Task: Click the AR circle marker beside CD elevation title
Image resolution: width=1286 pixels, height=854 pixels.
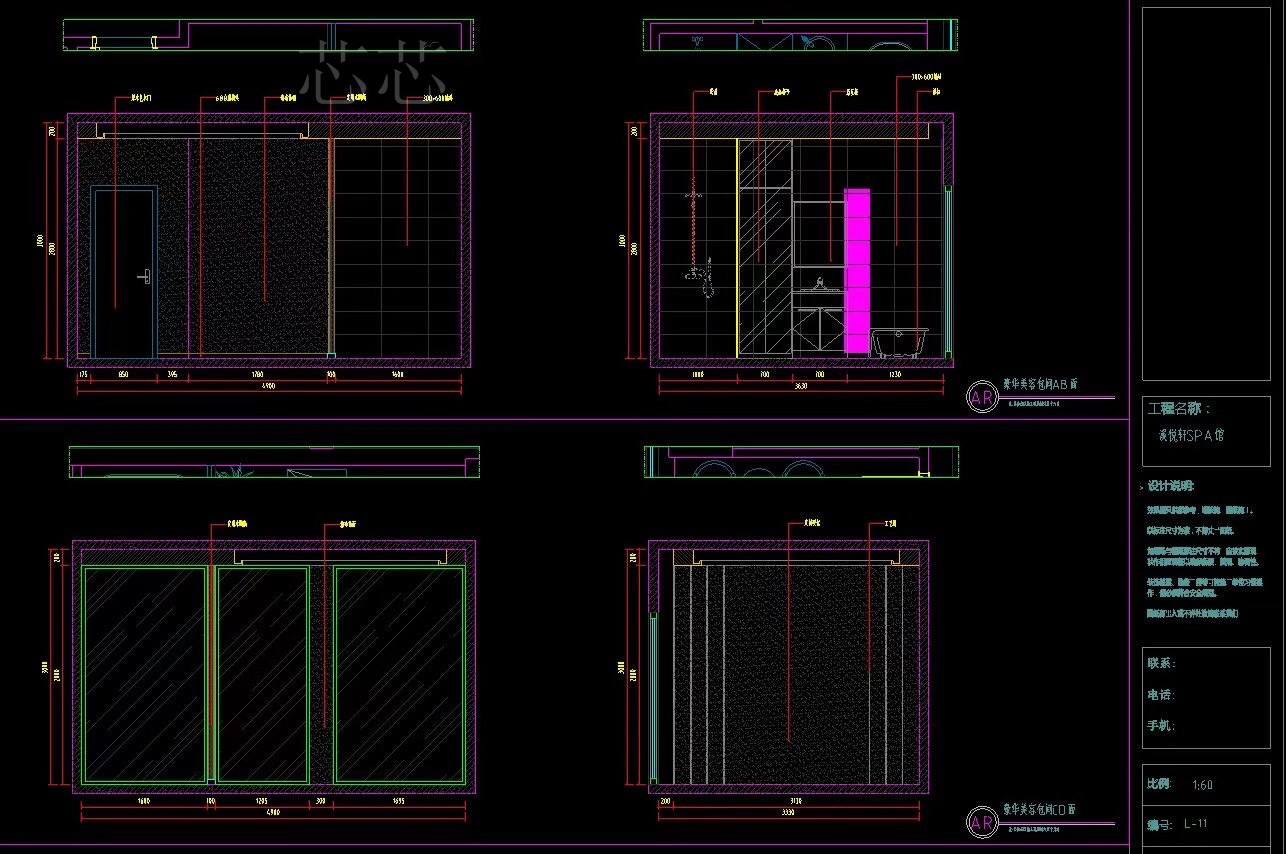Action: [x=982, y=822]
